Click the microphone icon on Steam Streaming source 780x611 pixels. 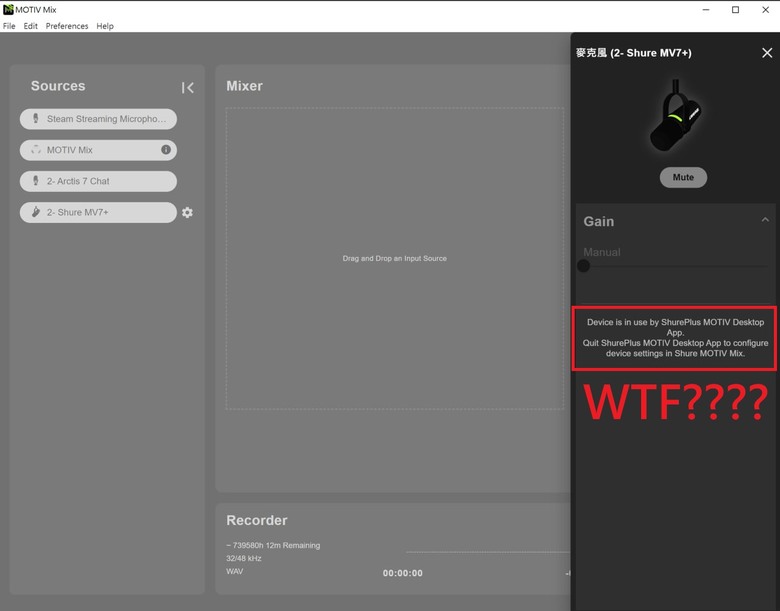tap(35, 118)
